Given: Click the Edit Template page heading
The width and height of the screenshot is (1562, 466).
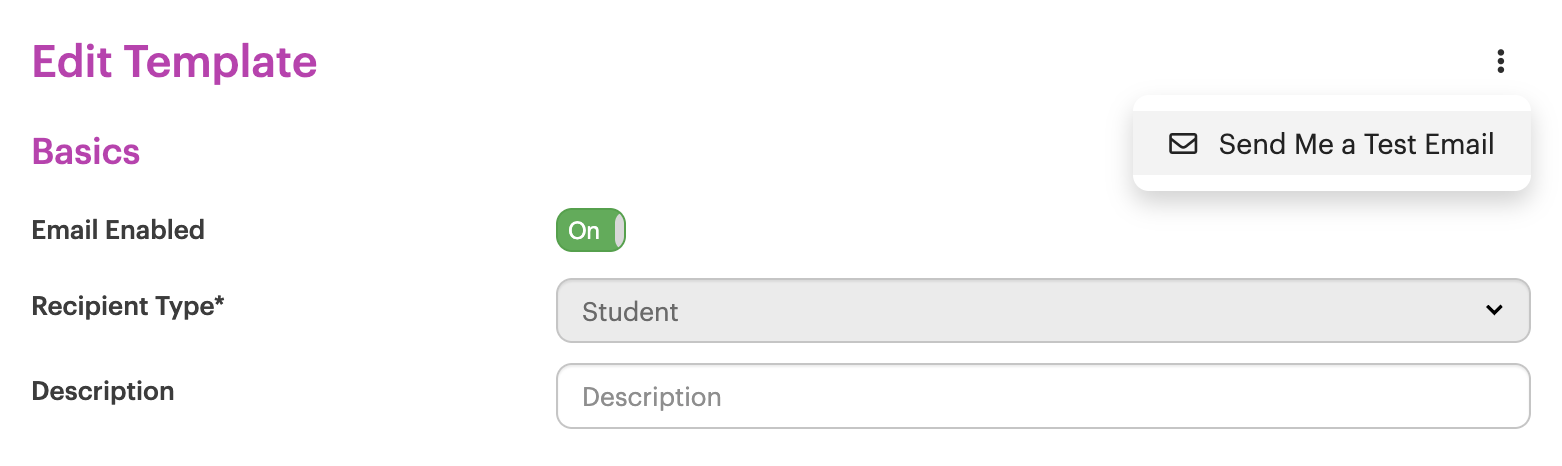Looking at the screenshot, I should point(175,63).
